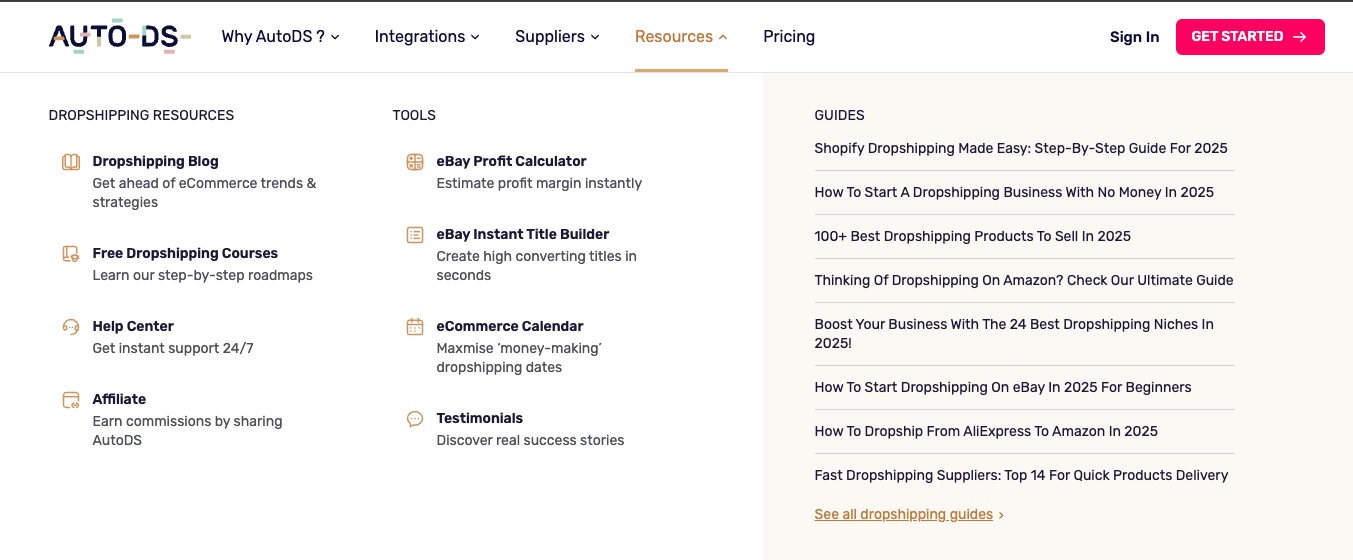
Task: Click the Get Started button
Action: tap(1250, 37)
